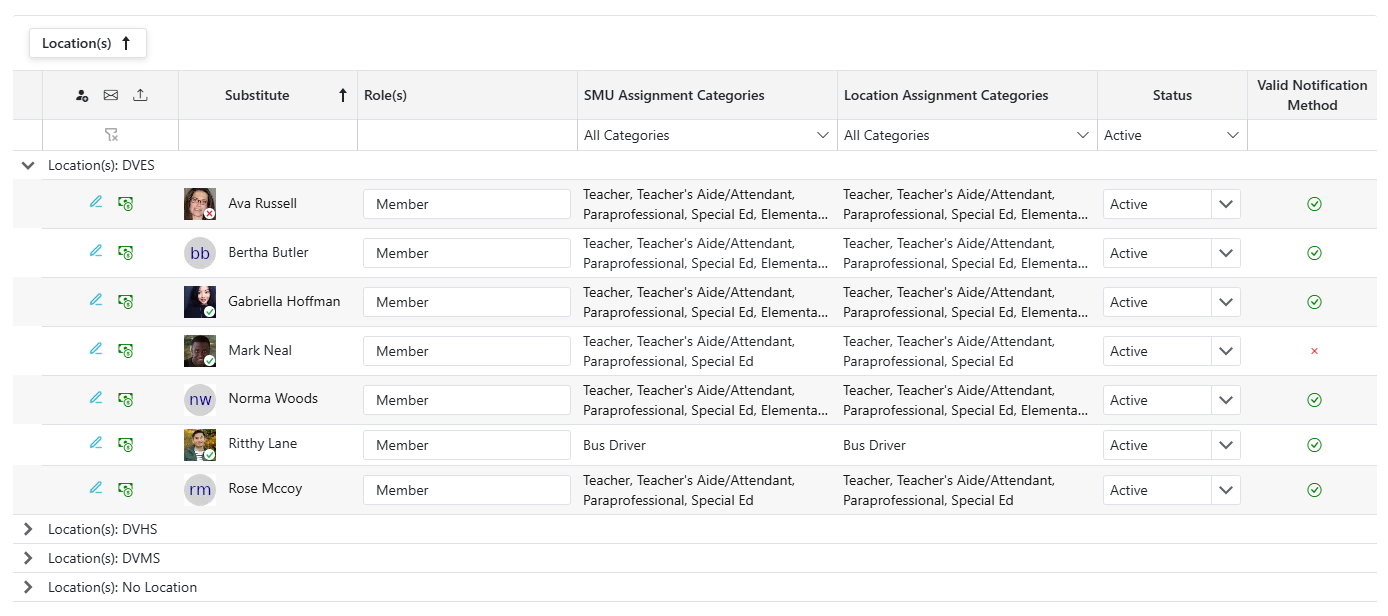This screenshot has height=616, width=1388.
Task: Click the red X notification icon for Mark Neal
Action: [1314, 351]
